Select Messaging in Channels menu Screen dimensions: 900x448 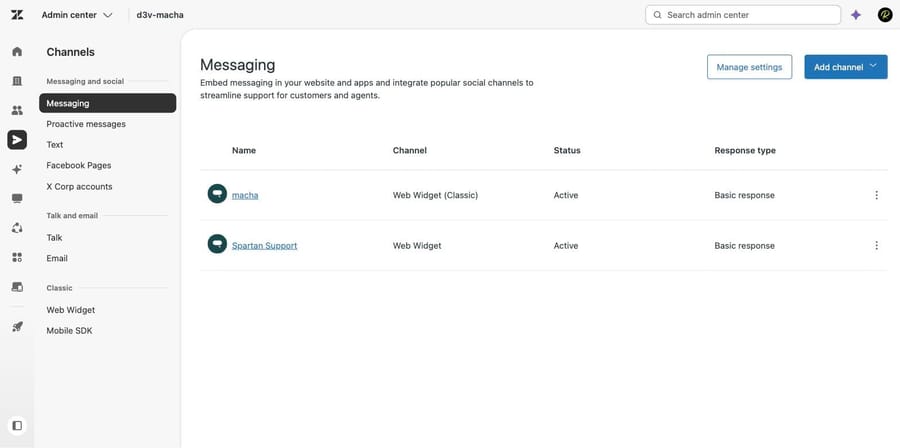[x=107, y=103]
